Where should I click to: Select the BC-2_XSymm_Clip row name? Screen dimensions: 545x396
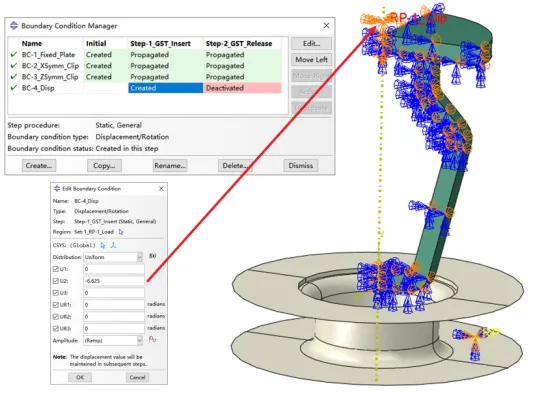(50, 66)
